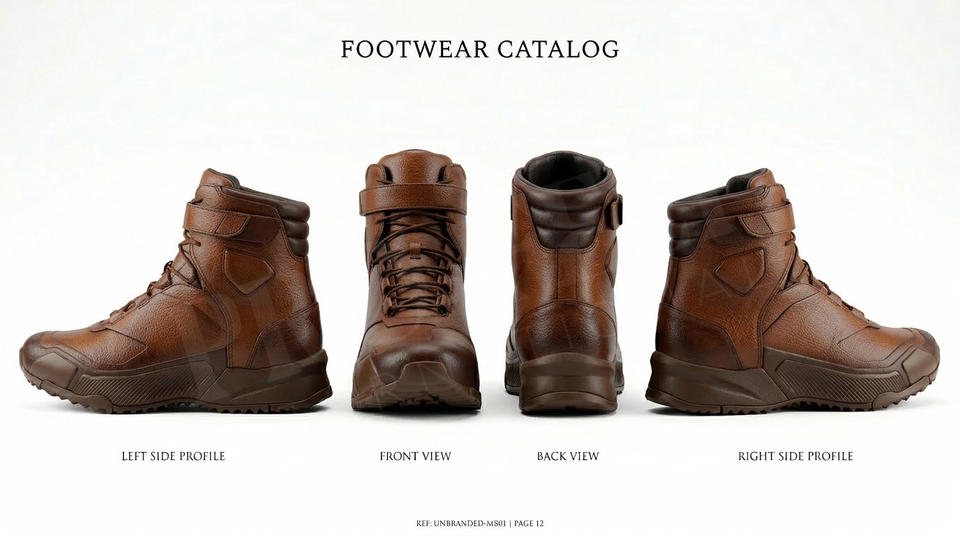Screen dimensions: 960x536
Task: Click the ankle strap on left profile boot
Action: click(231, 218)
